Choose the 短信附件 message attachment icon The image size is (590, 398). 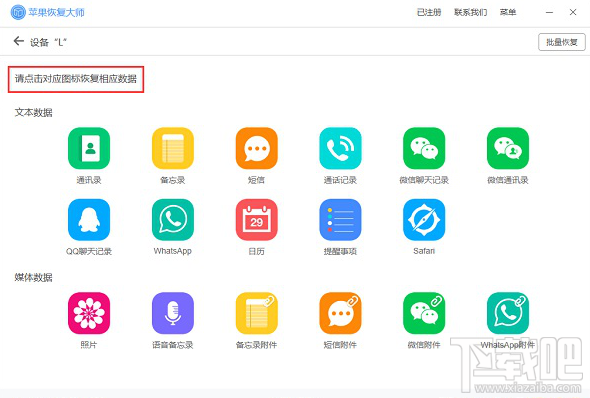click(x=340, y=313)
